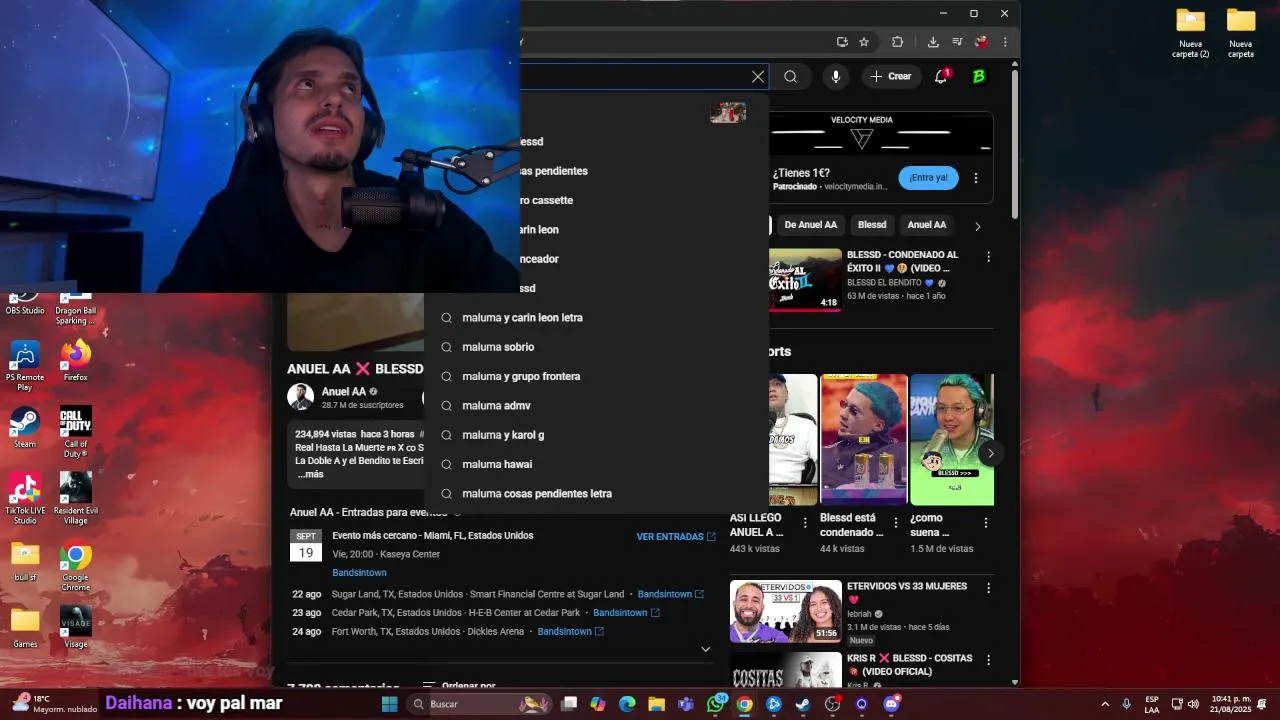
Task: Expand the Anuel AA events list
Action: pyautogui.click(x=705, y=649)
